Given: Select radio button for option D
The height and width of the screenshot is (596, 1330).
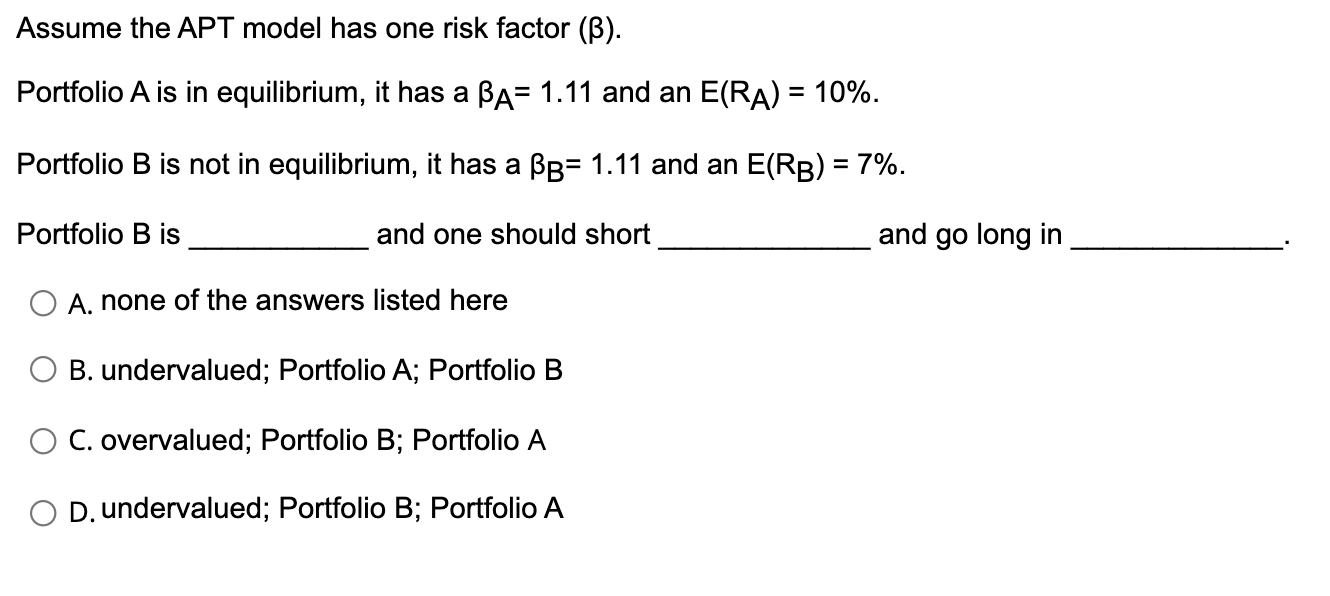Looking at the screenshot, I should 42,510.
